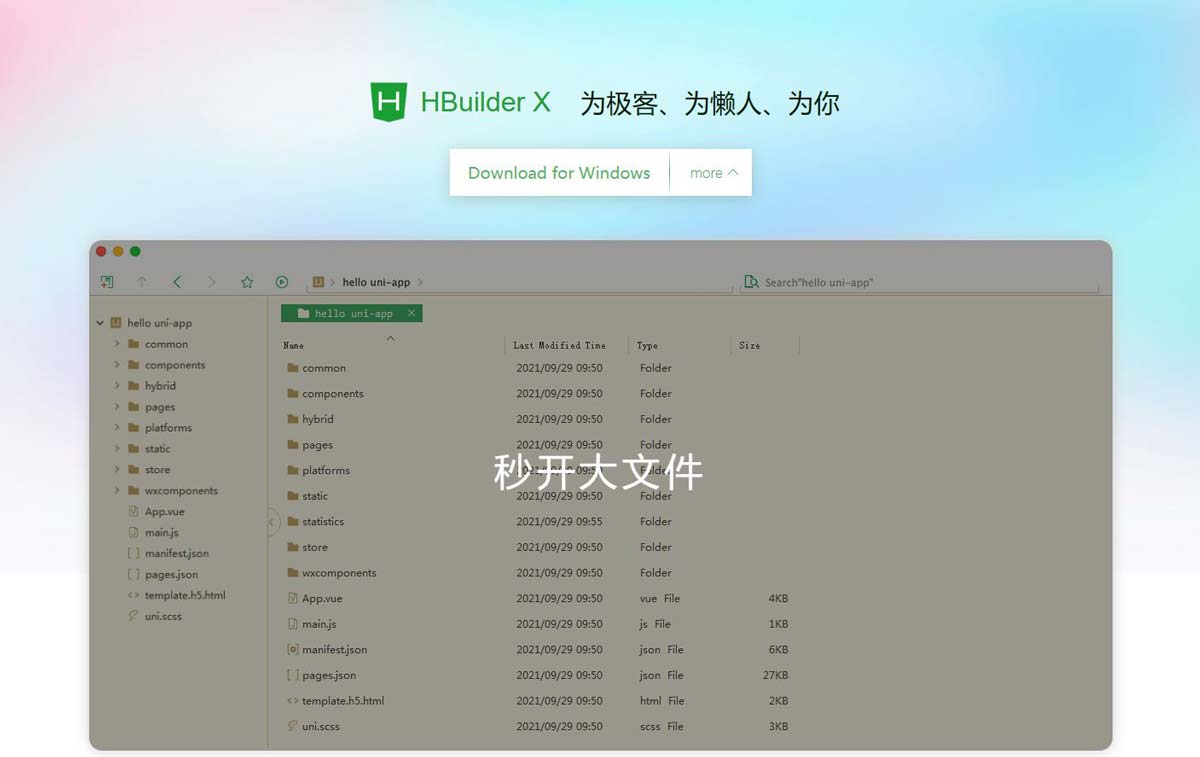Expand the pages folder in the project tree

117,407
